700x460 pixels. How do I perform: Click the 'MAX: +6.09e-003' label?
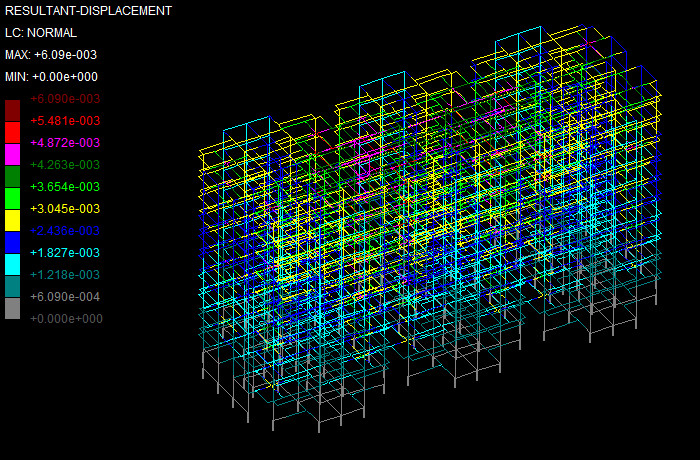click(51, 54)
